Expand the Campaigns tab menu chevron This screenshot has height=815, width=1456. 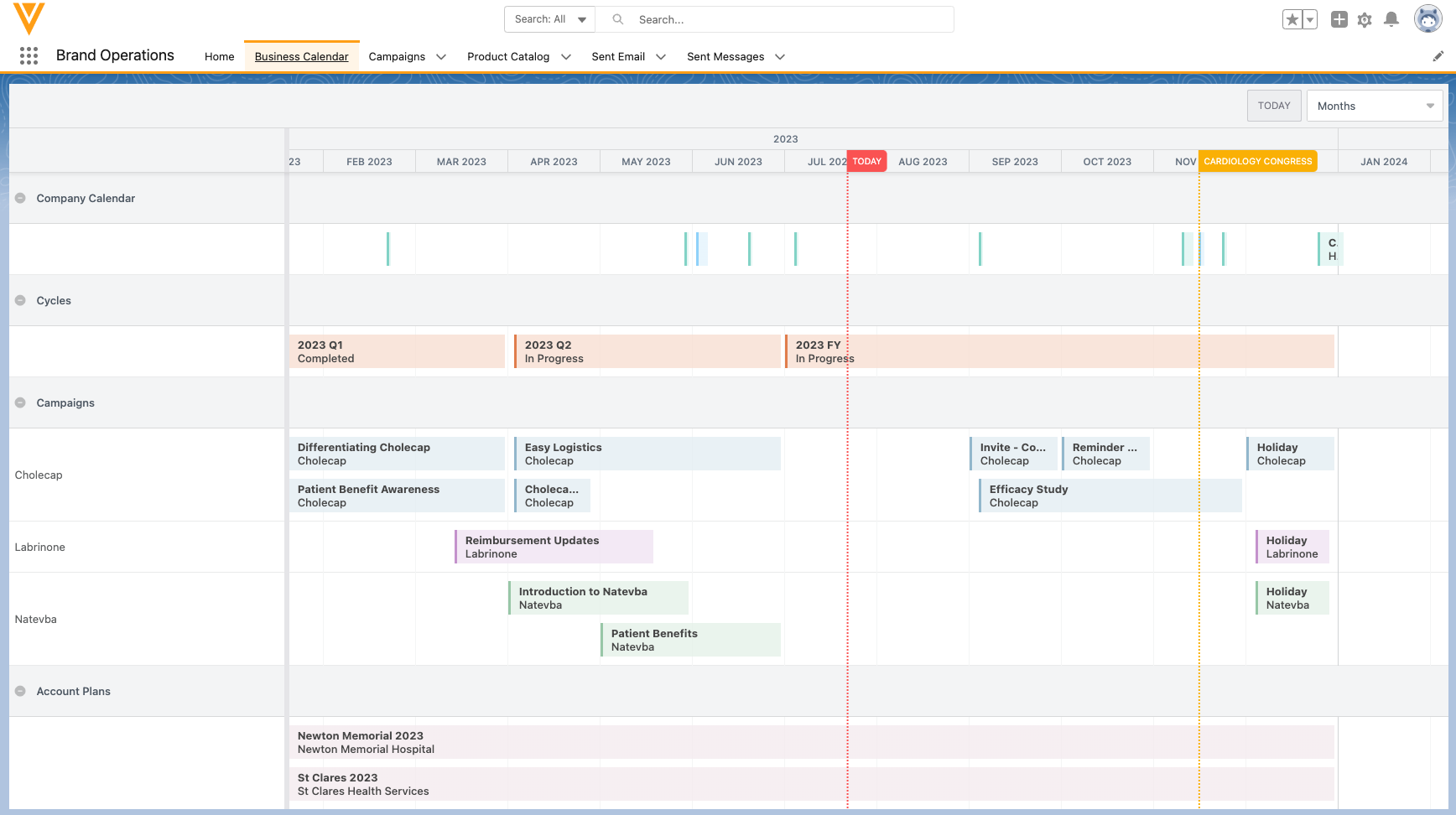point(441,57)
